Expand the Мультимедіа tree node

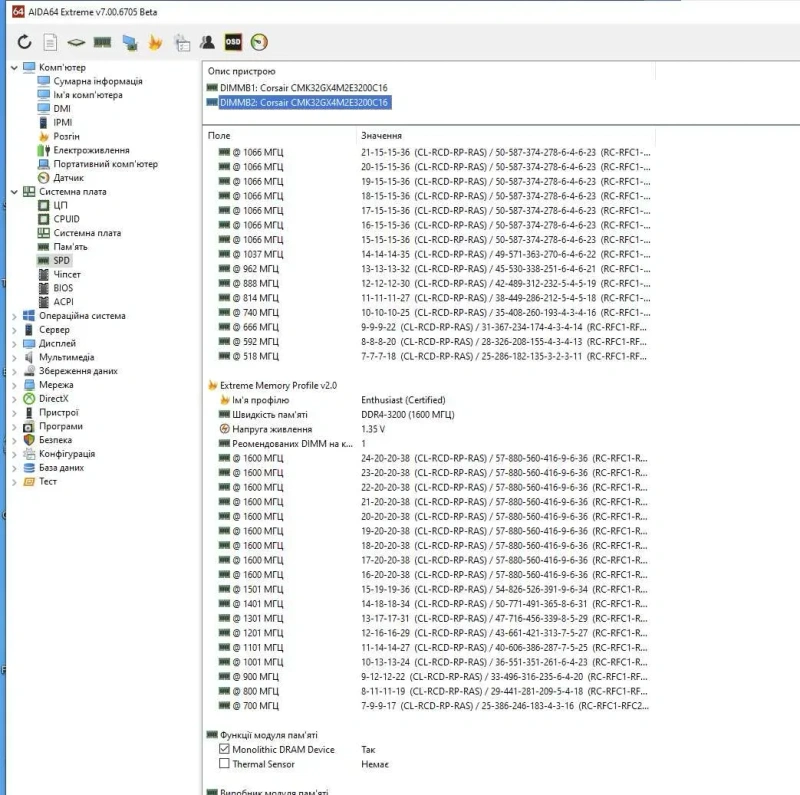pos(14,358)
